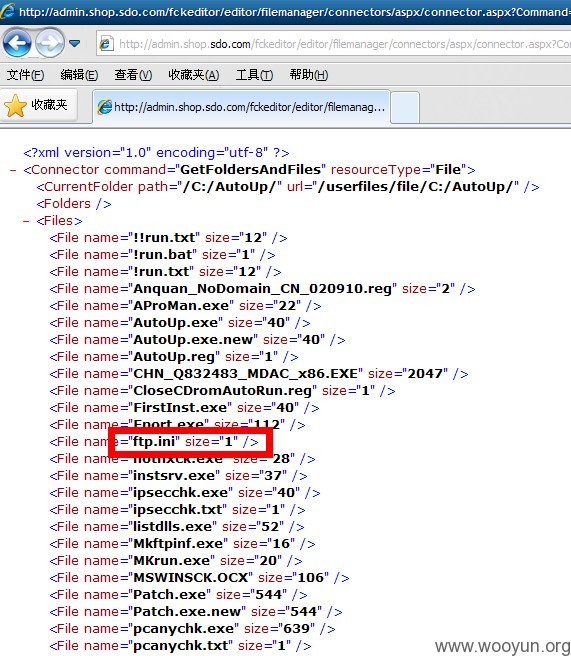
Task: Open the 查看(V) menu
Action: click(133, 75)
